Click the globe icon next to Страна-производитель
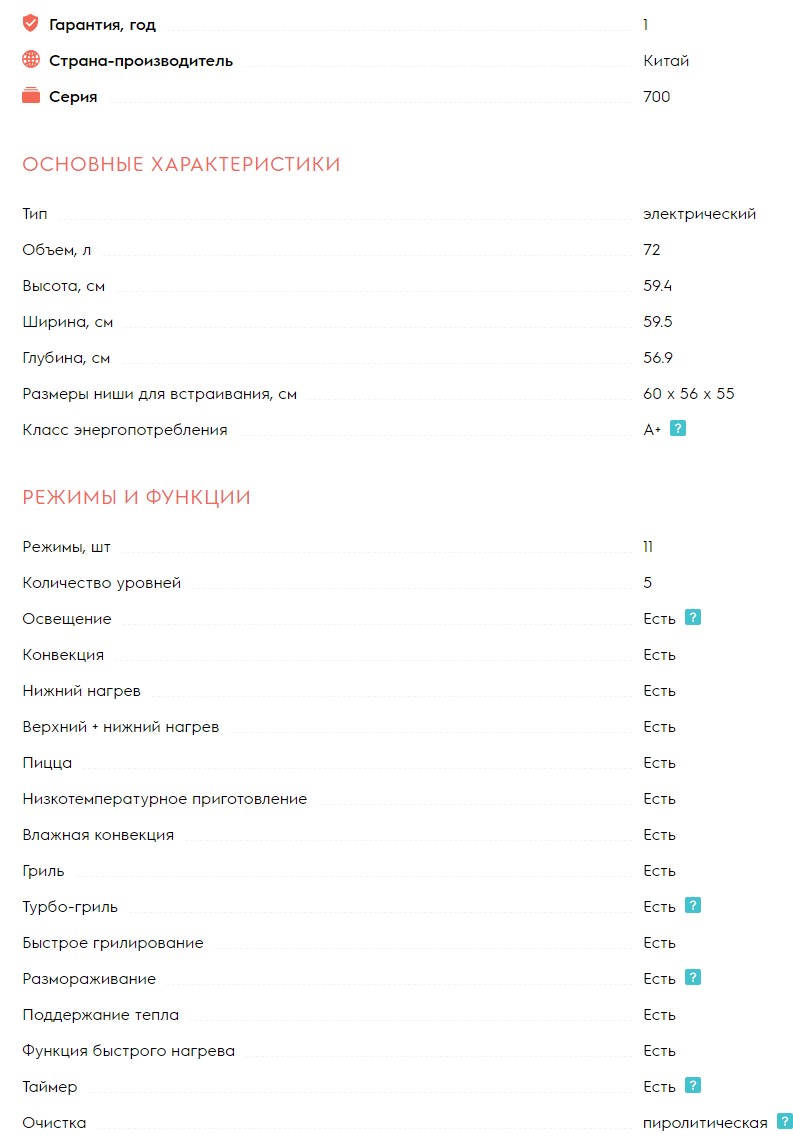The width and height of the screenshot is (793, 1141). click(x=31, y=60)
